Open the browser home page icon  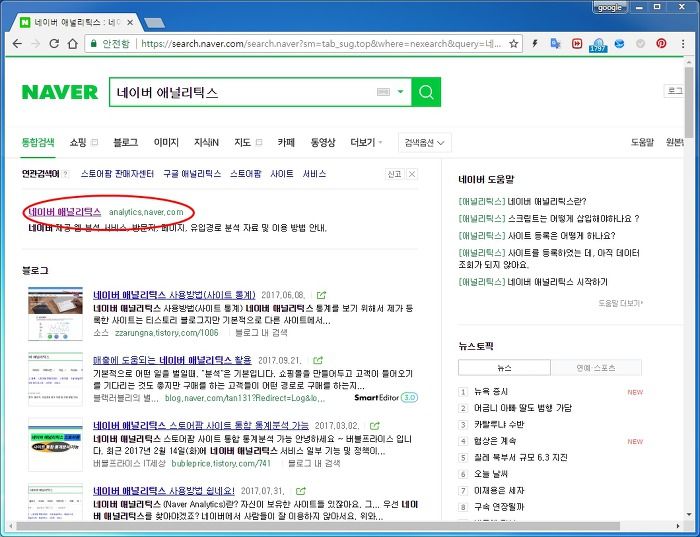click(72, 43)
